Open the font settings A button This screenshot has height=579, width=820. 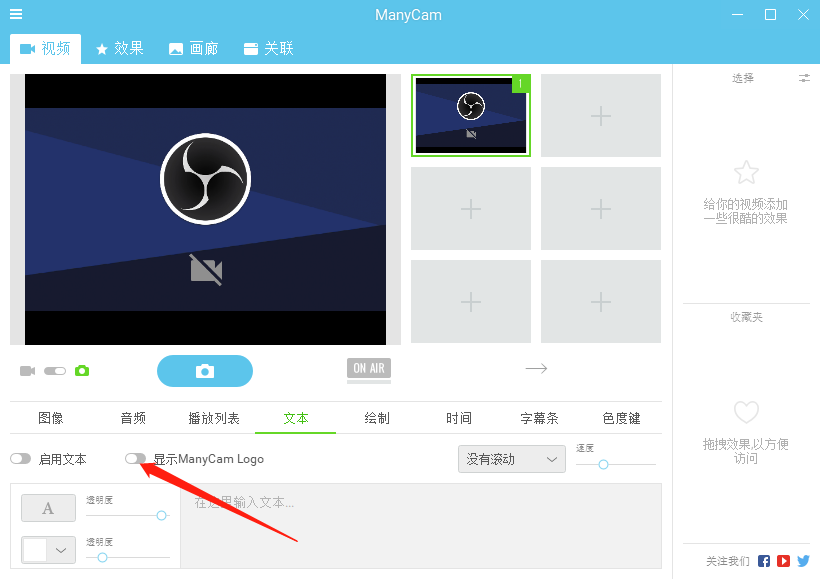click(48, 508)
